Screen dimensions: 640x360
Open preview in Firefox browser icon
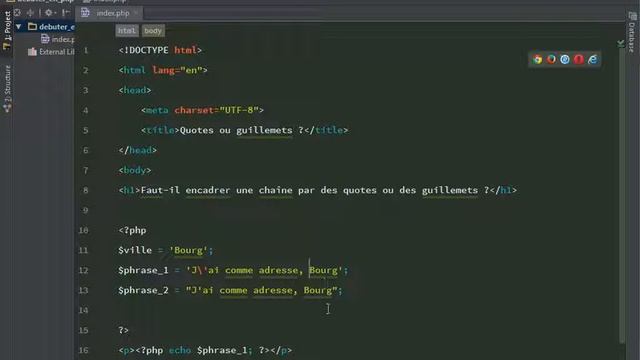(x=551, y=59)
